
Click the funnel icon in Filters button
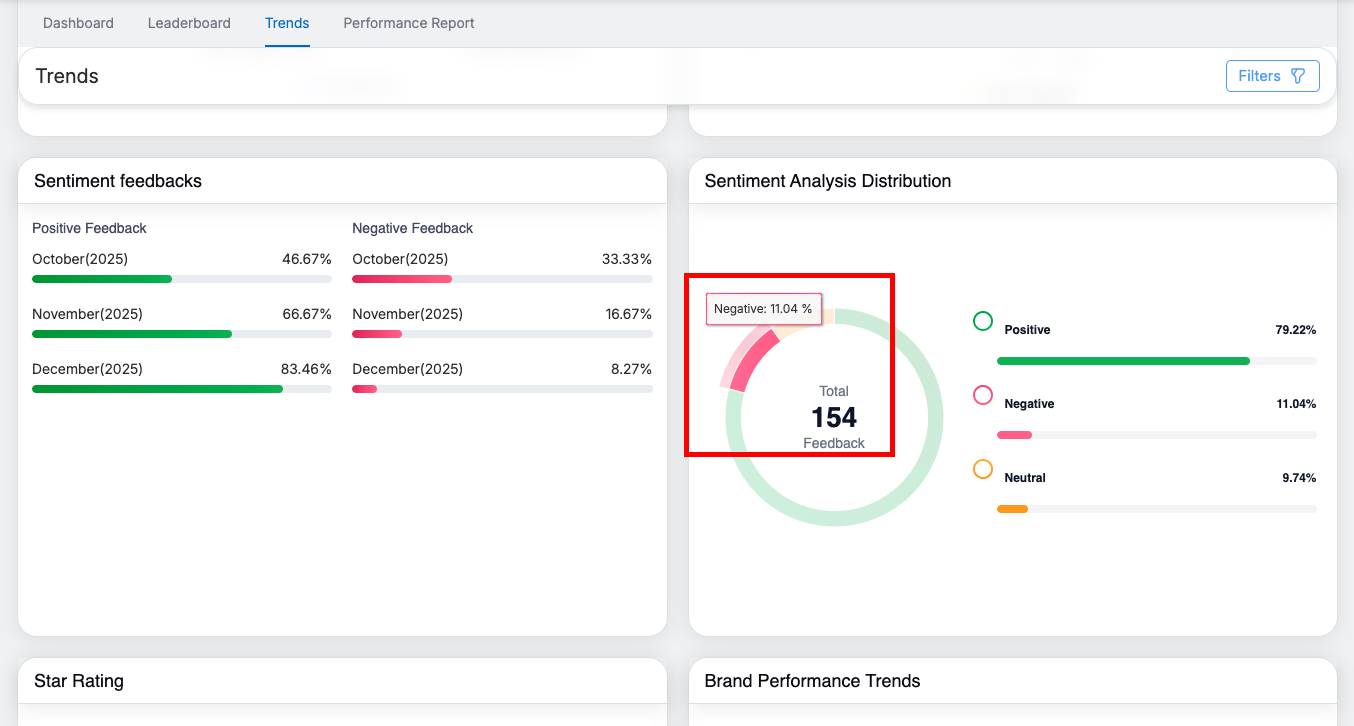[1298, 76]
